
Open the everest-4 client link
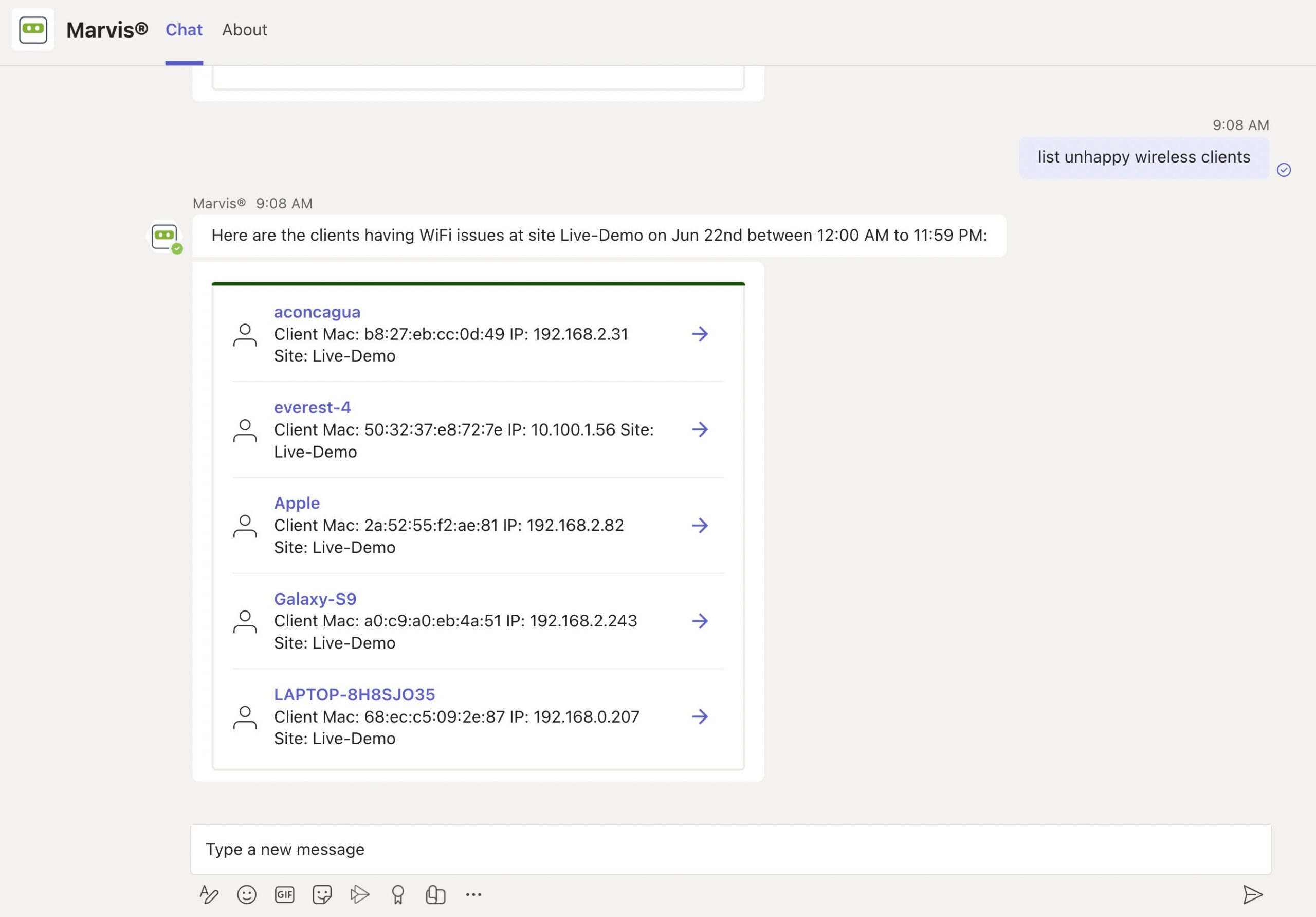313,407
